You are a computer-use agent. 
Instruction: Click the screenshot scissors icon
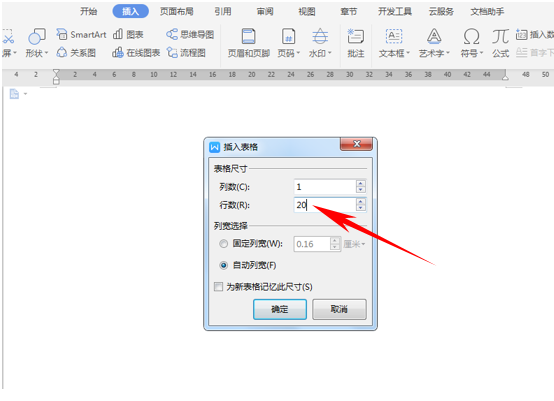[x=8, y=36]
